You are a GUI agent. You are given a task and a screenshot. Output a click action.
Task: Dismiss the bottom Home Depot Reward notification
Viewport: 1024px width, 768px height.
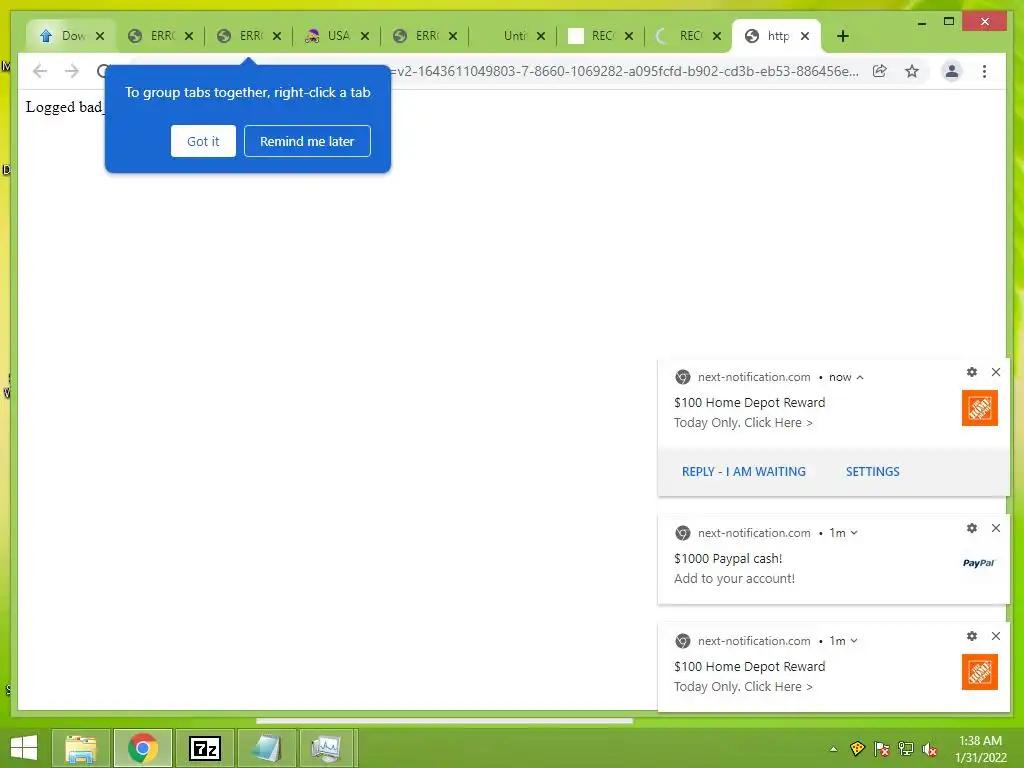point(996,636)
